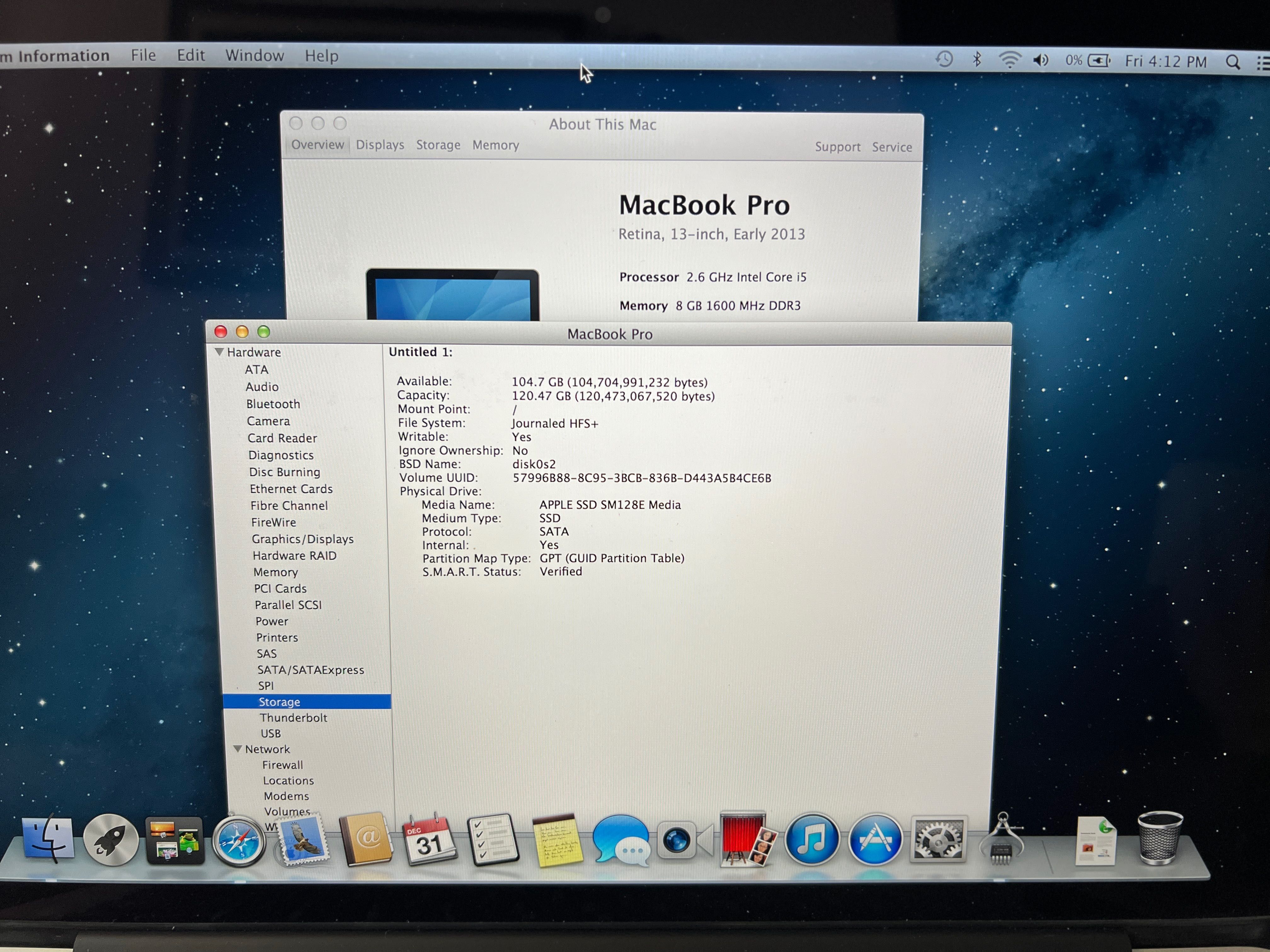The width and height of the screenshot is (1270, 952).
Task: Click battery status icon showing 0%
Action: pos(1087,60)
